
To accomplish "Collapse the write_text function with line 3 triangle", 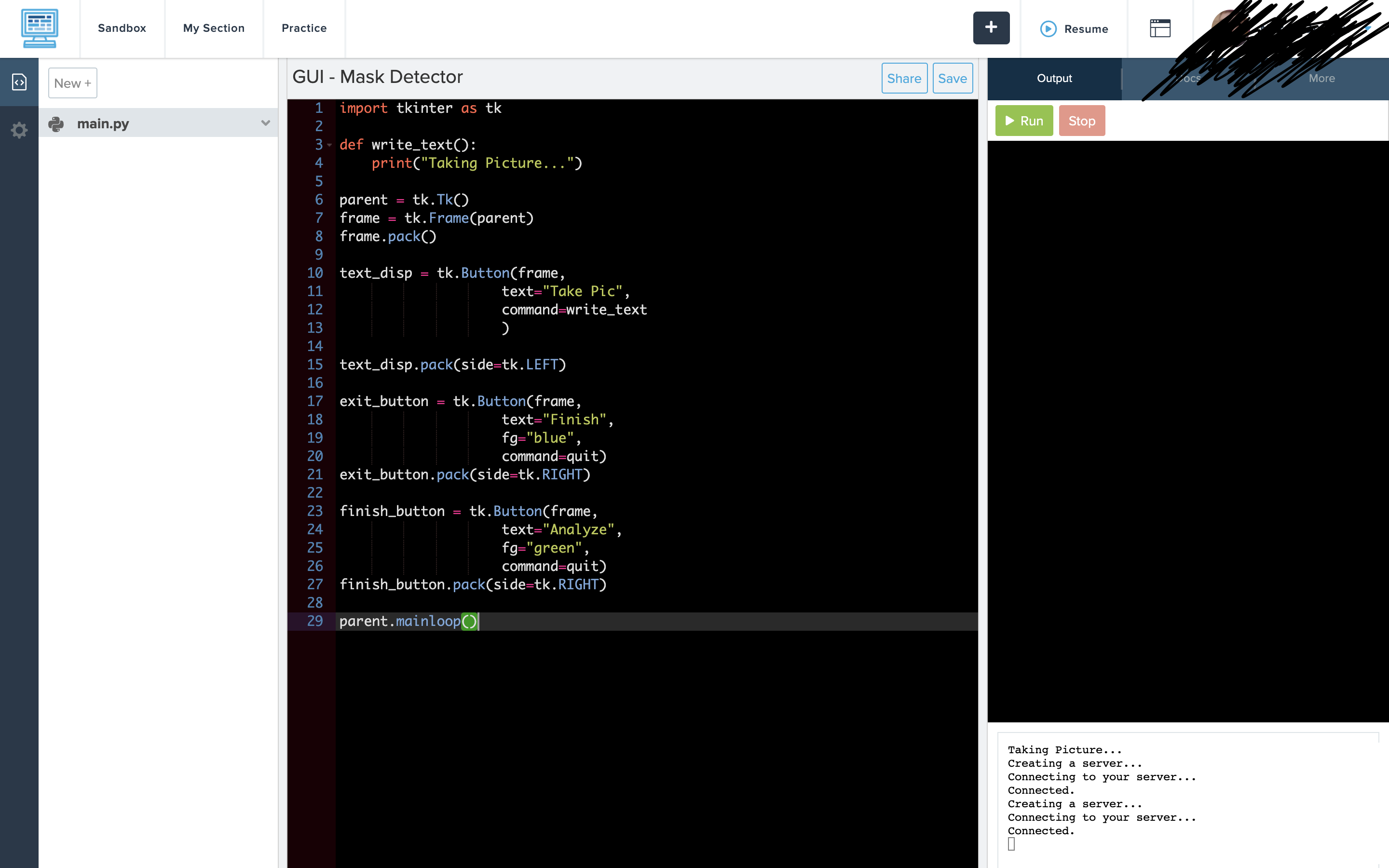I will click(x=328, y=145).
